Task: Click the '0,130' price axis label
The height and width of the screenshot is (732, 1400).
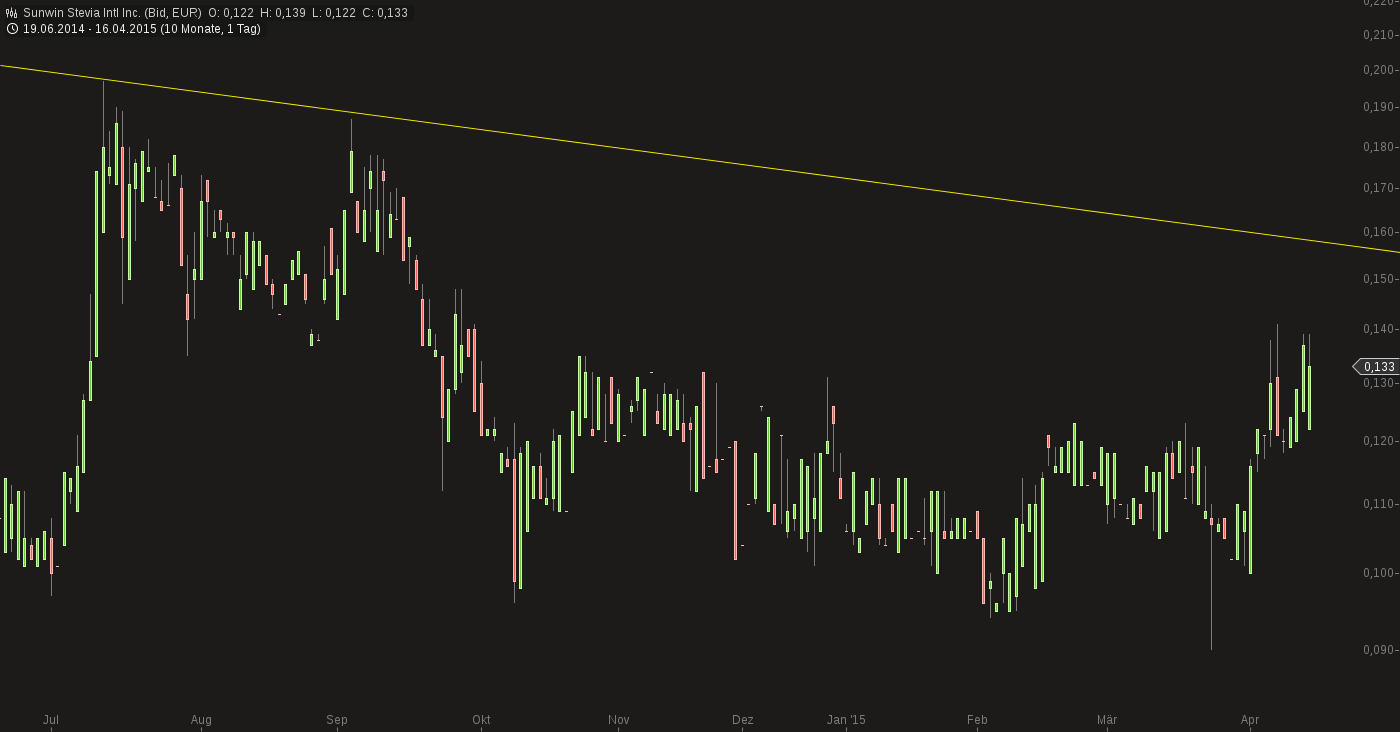Action: 1378,383
